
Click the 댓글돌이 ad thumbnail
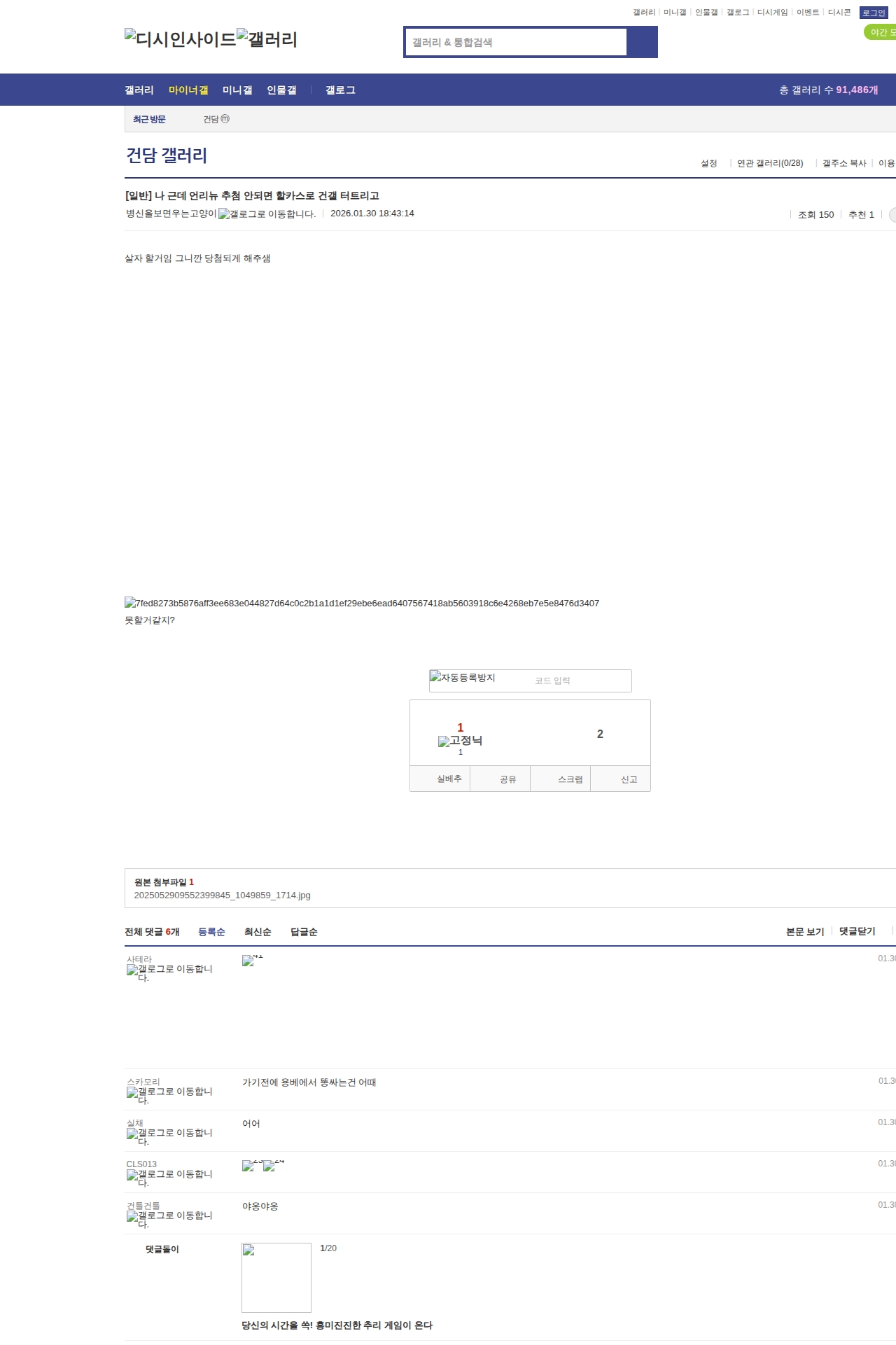click(276, 1278)
